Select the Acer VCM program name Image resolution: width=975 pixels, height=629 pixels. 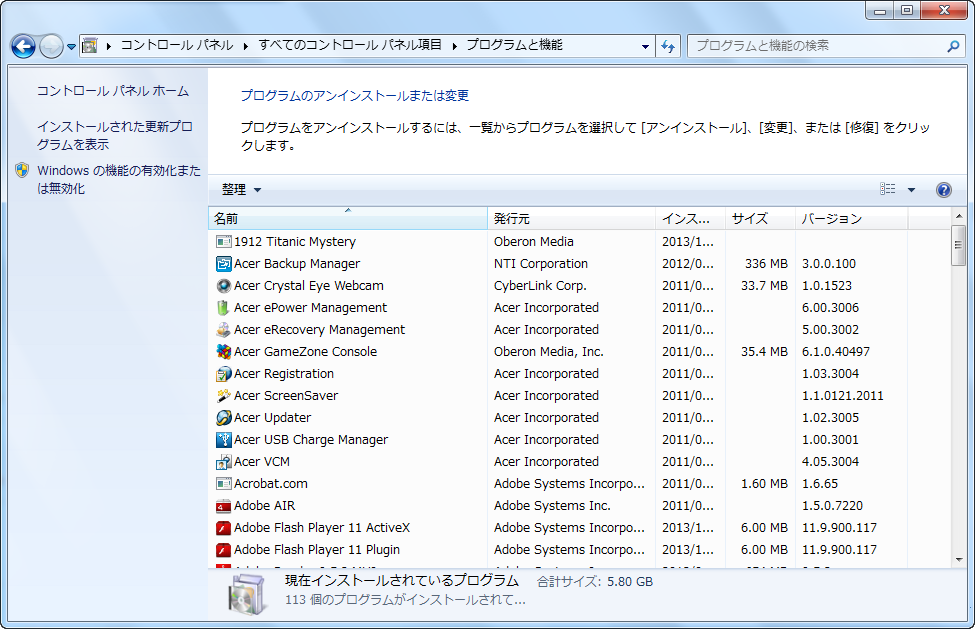pyautogui.click(x=262, y=462)
